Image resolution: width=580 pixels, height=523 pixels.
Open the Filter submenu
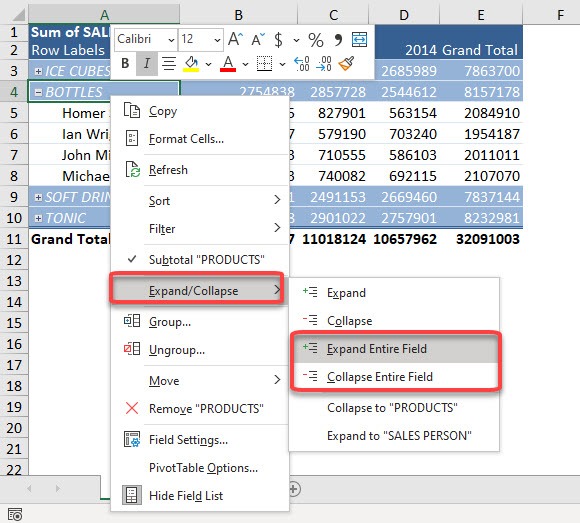[x=200, y=228]
